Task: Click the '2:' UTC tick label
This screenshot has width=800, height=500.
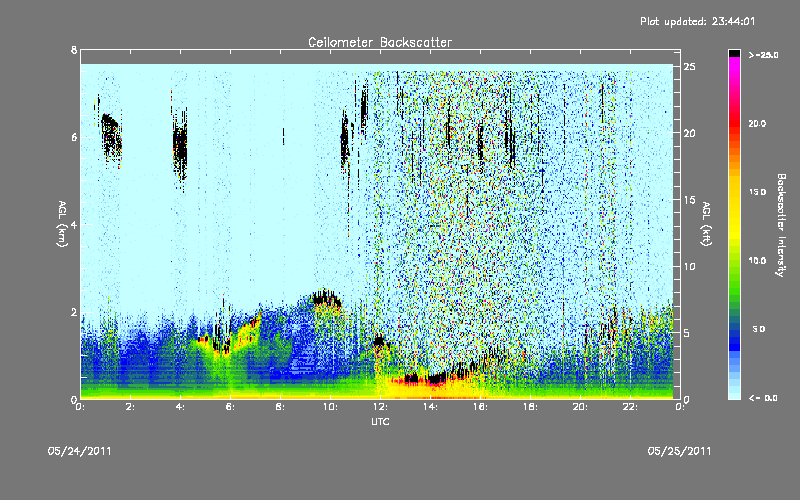Action: point(130,407)
